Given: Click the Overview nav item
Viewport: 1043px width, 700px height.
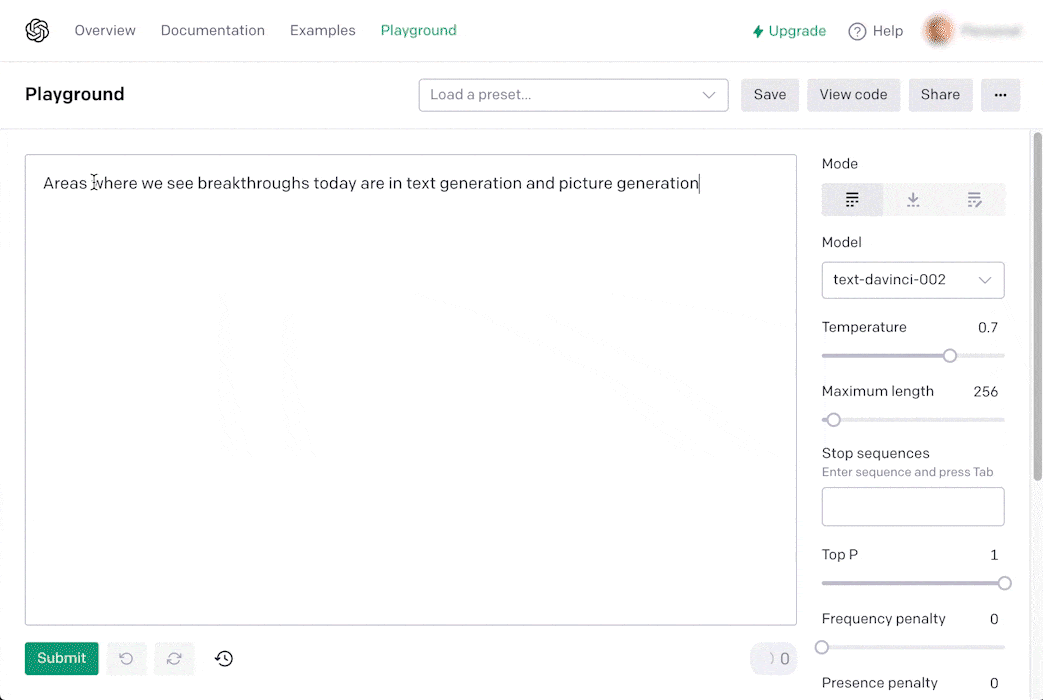Looking at the screenshot, I should click(x=105, y=31).
